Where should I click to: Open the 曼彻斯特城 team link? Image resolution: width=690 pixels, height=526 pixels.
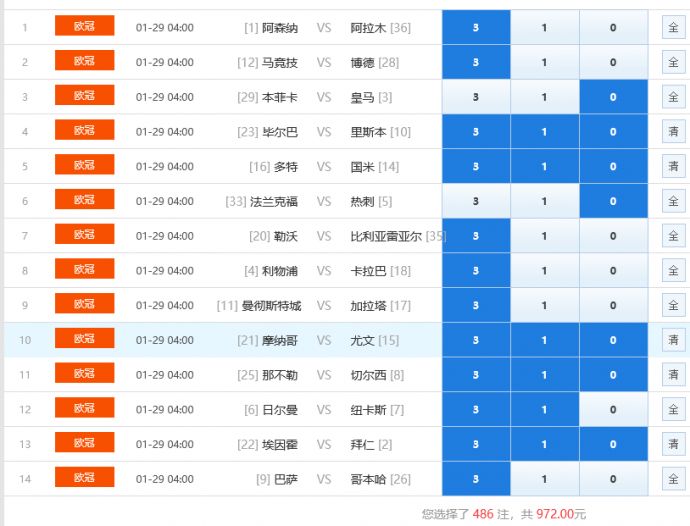click(x=271, y=306)
